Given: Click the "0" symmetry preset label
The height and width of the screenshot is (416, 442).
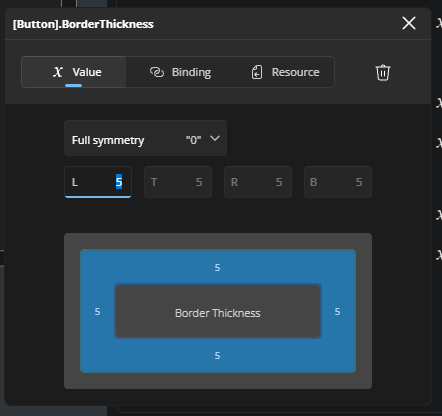Looking at the screenshot, I should (193, 140).
